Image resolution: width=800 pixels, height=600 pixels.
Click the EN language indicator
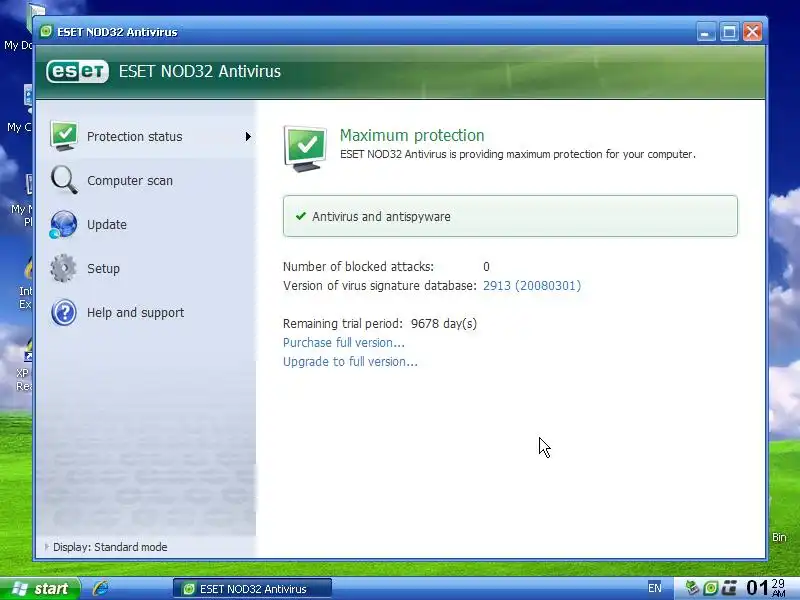coord(655,588)
